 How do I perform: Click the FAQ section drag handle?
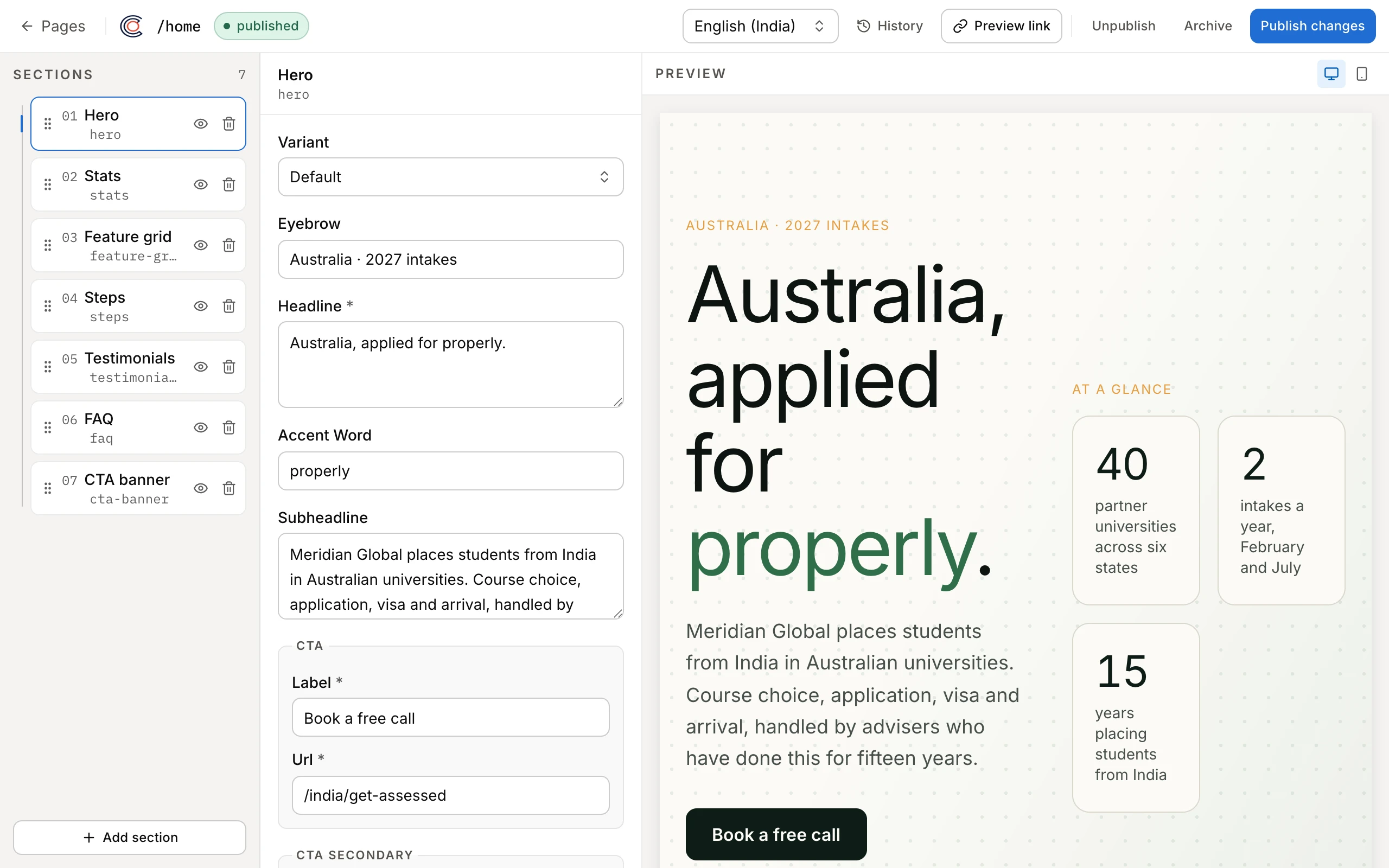(x=48, y=427)
